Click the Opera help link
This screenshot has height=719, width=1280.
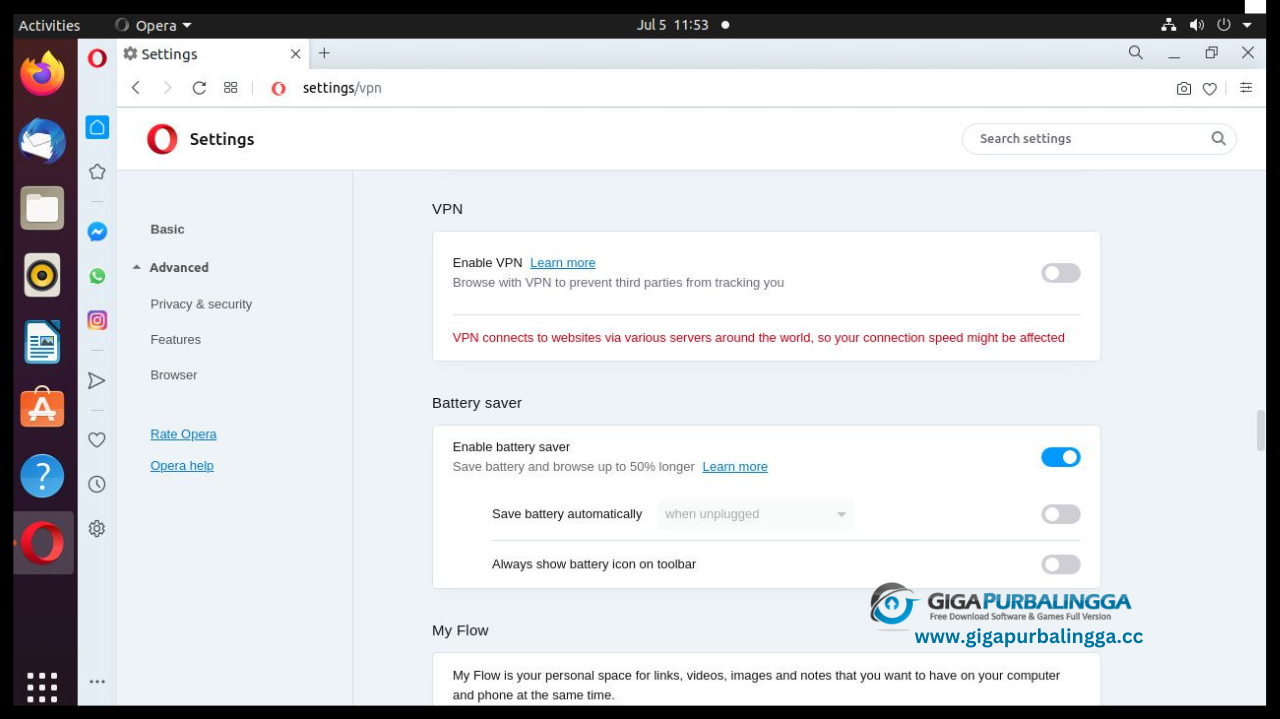[x=182, y=466]
